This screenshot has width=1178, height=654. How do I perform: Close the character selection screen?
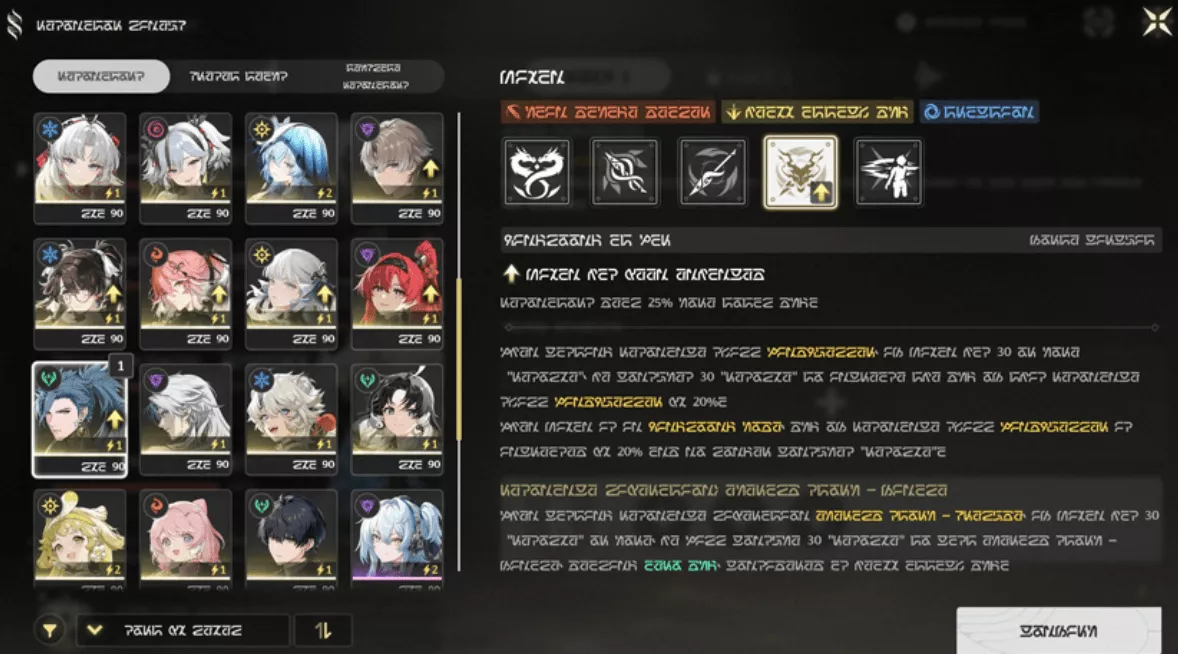pos(1156,22)
